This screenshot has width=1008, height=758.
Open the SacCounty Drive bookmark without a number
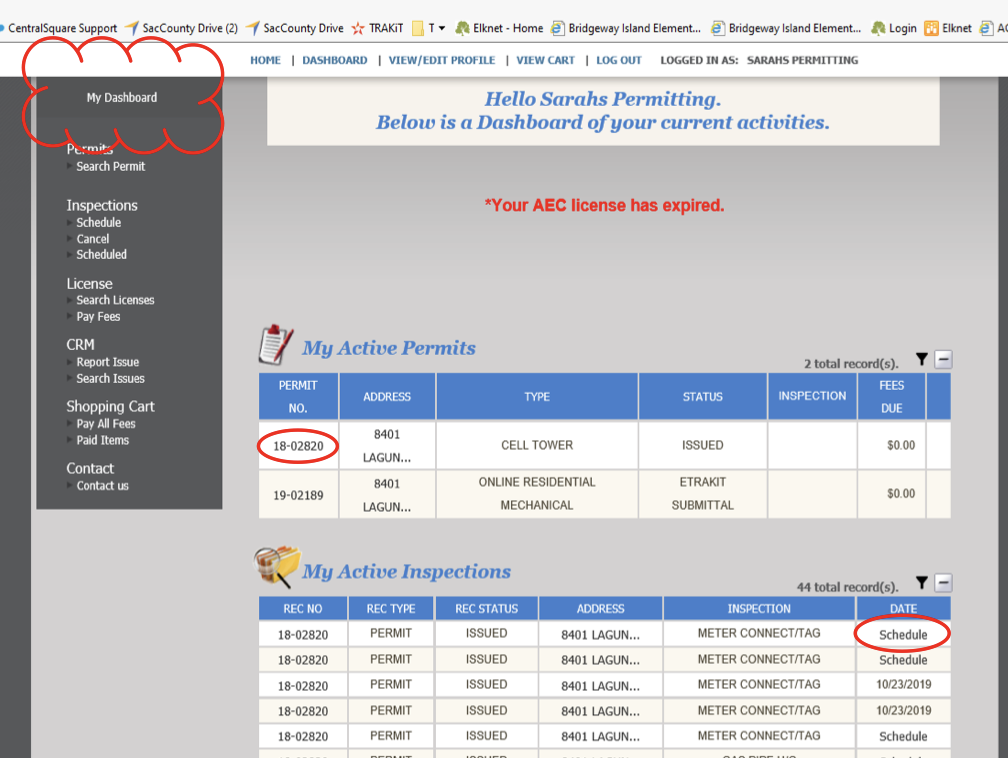(x=295, y=28)
